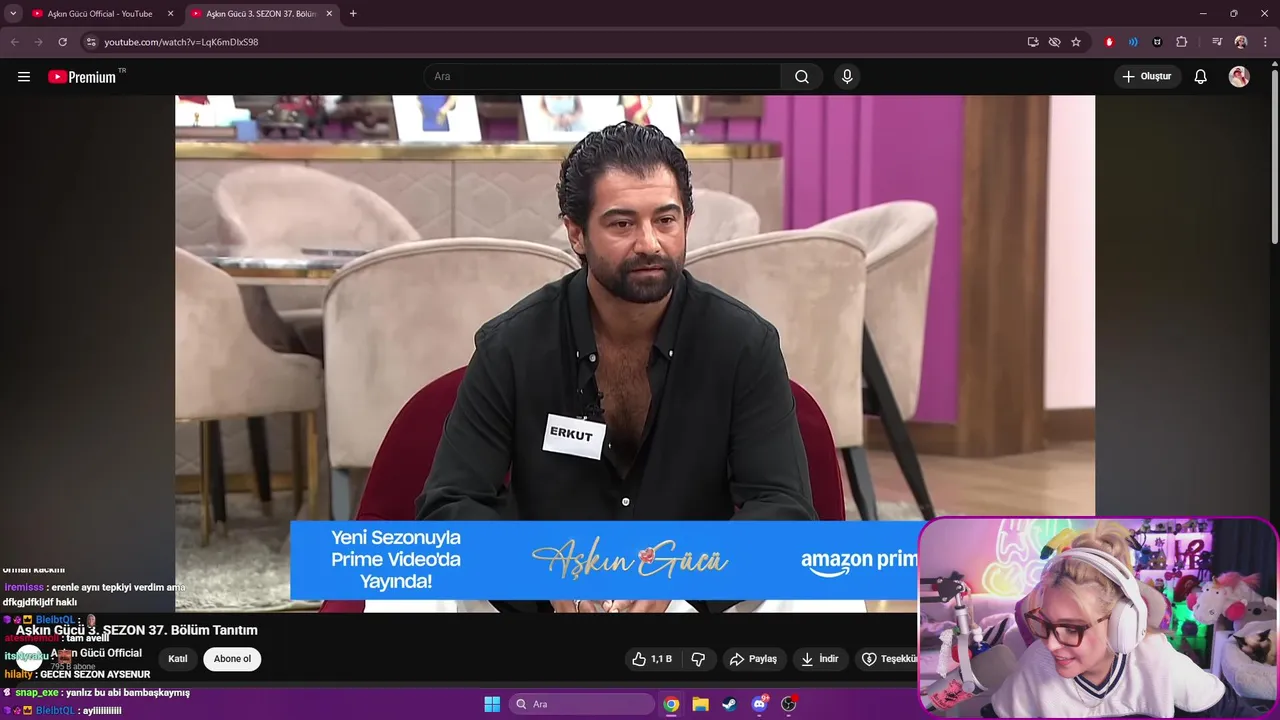Open a new browser tab
The image size is (1280, 720).
tap(353, 14)
